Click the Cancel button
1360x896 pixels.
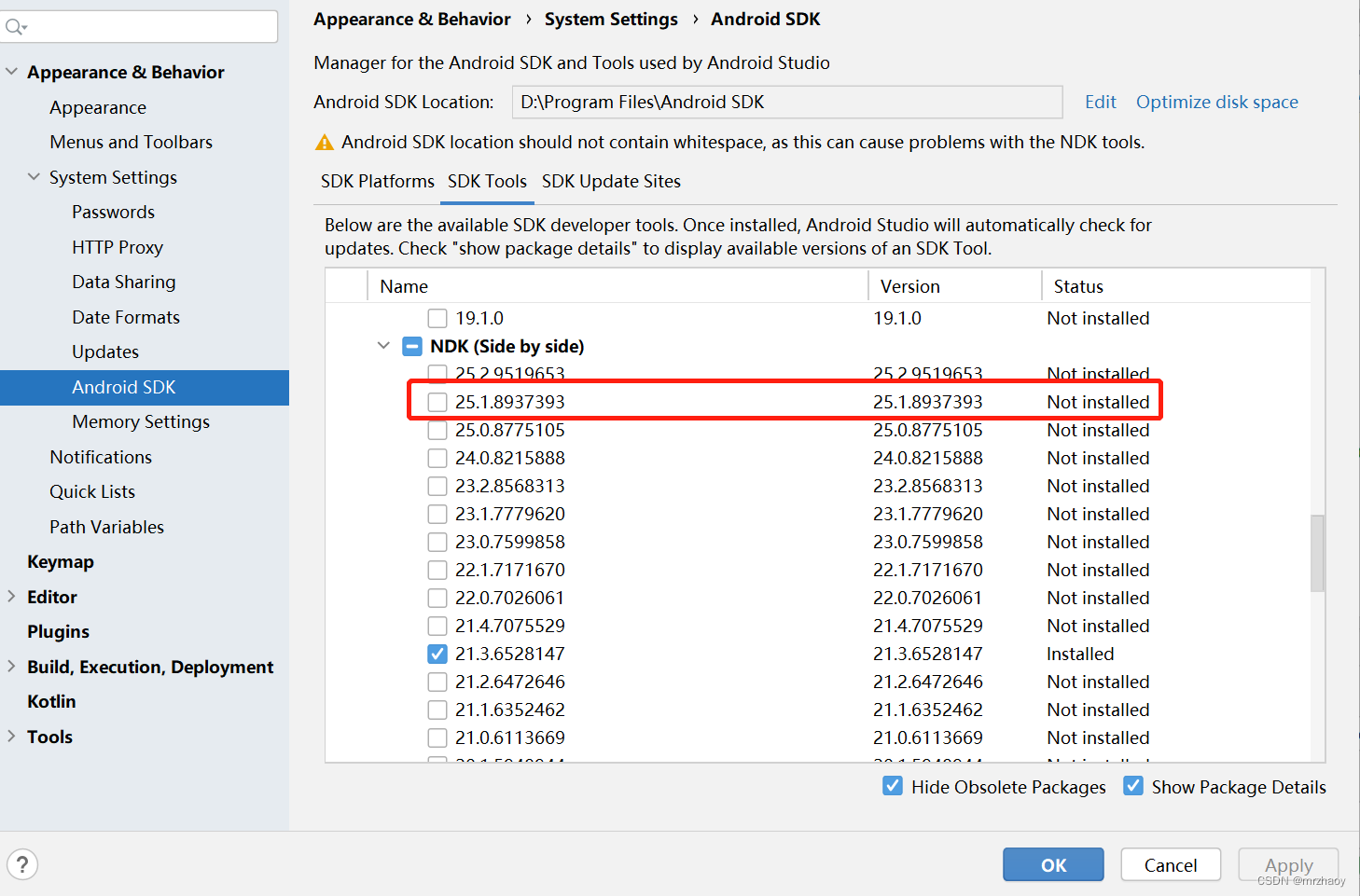pyautogui.click(x=1171, y=864)
